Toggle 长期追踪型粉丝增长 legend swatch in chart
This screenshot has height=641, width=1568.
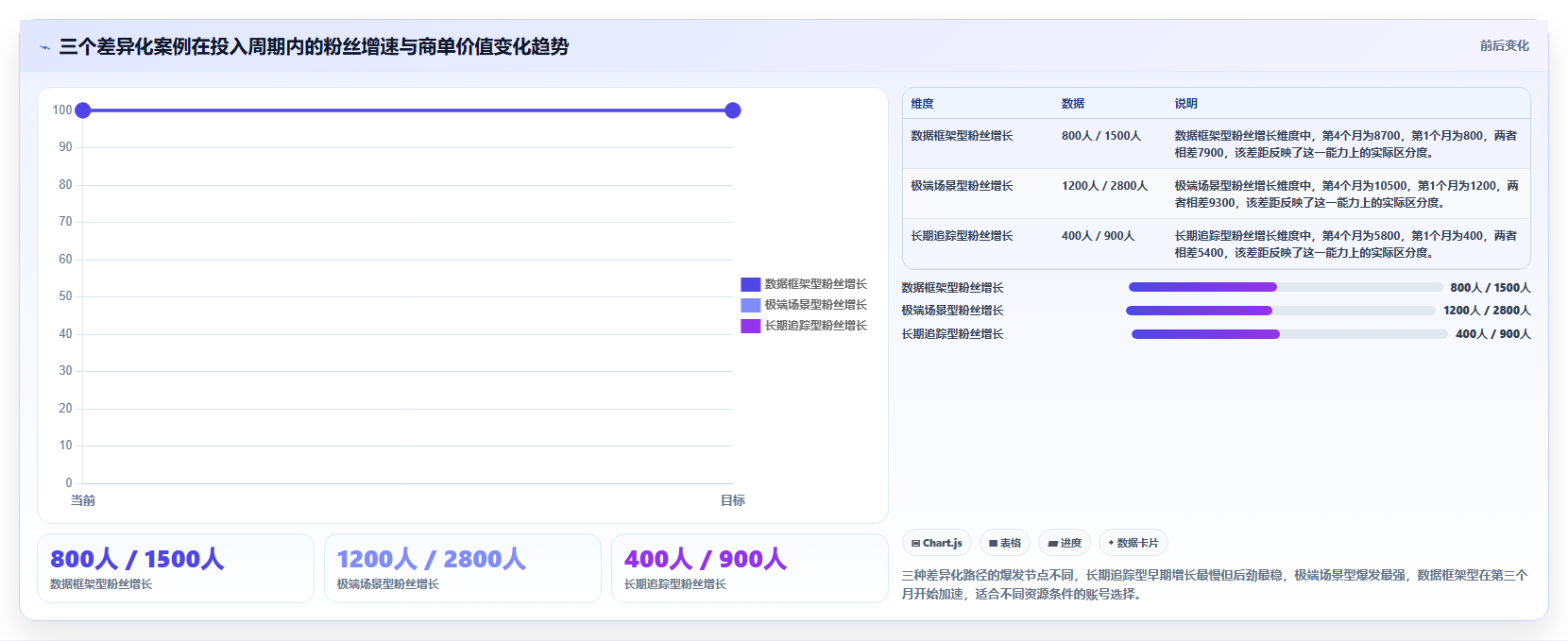point(751,326)
